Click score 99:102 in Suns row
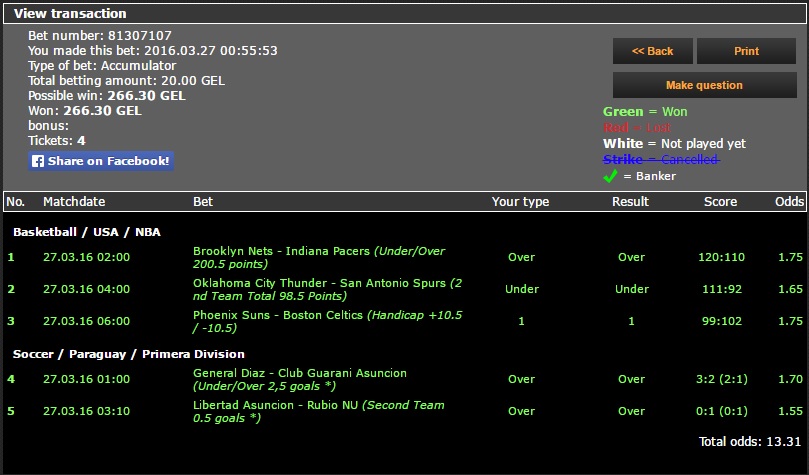This screenshot has width=809, height=475. [x=722, y=321]
